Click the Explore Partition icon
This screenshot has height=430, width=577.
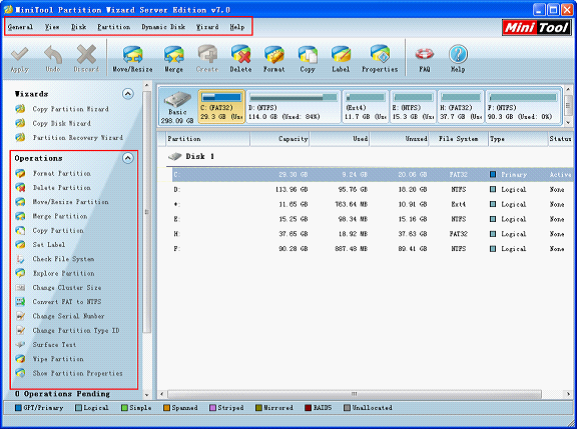(20, 273)
